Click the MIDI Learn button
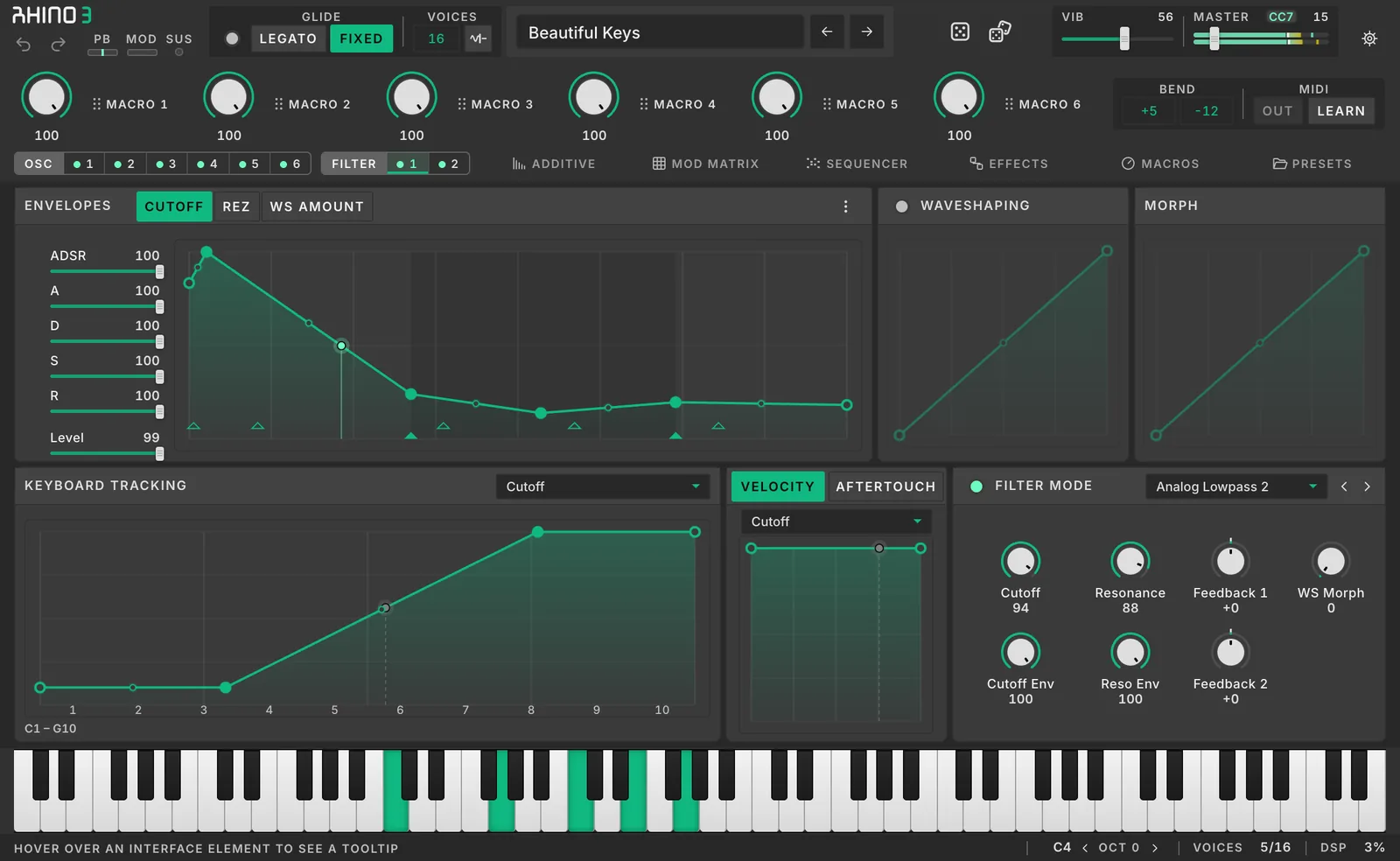The width and height of the screenshot is (1400, 861). 1340,111
